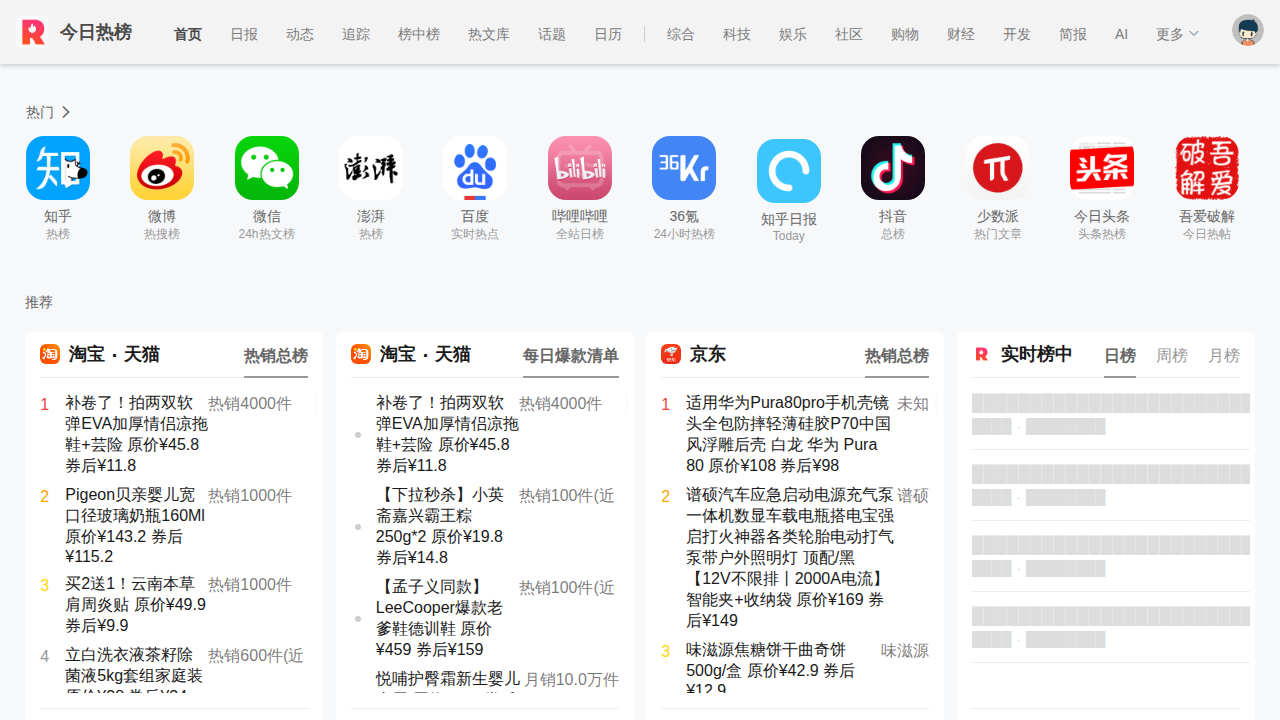
Task: Expand the 更多 navigation dropdown
Action: coord(1177,34)
